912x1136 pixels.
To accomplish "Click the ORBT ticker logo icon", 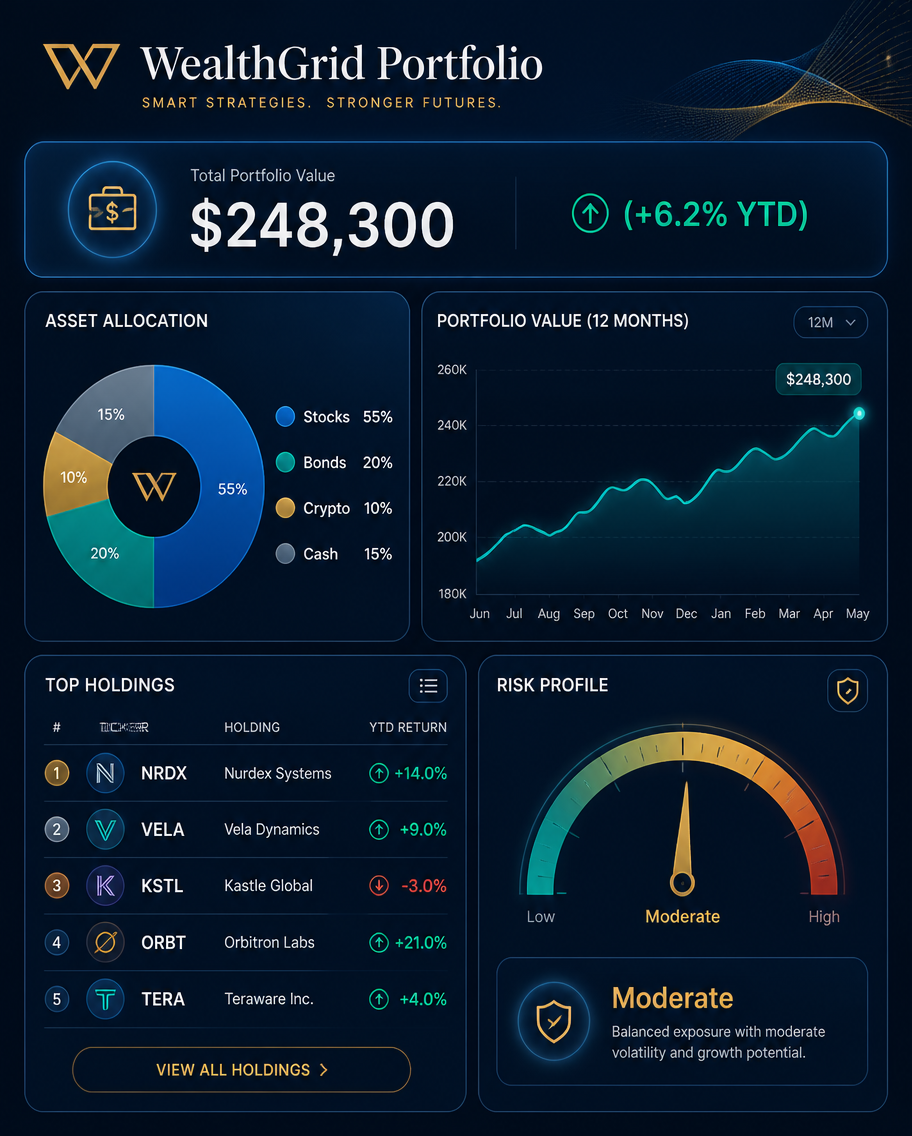I will pyautogui.click(x=105, y=943).
